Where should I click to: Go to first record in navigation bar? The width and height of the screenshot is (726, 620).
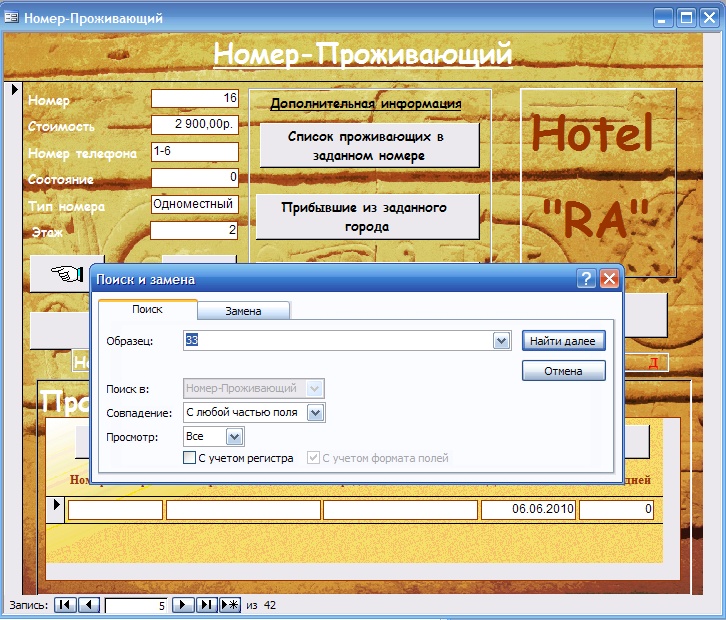pos(65,605)
